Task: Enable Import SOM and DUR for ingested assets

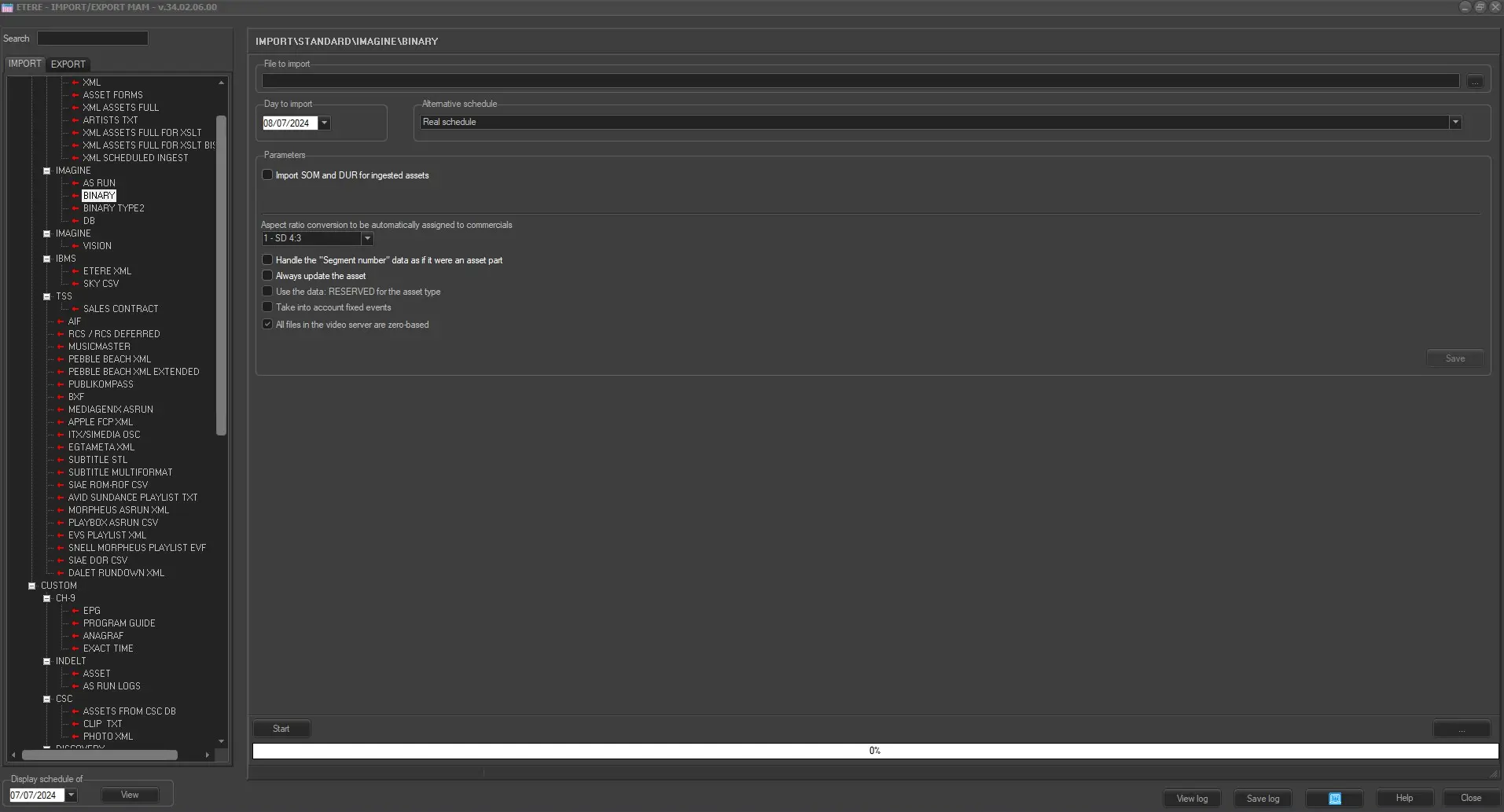Action: (x=267, y=175)
